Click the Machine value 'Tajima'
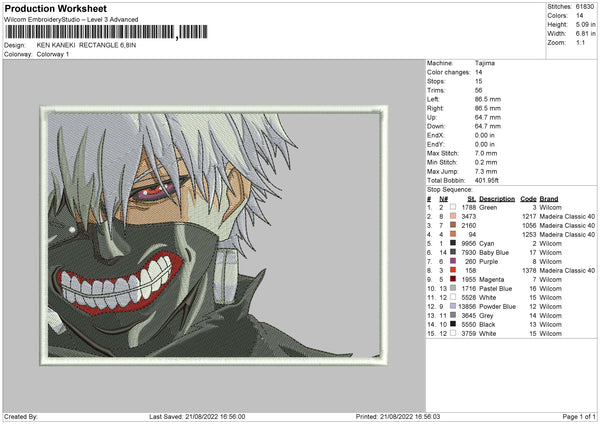The width and height of the screenshot is (600, 424). [485, 63]
